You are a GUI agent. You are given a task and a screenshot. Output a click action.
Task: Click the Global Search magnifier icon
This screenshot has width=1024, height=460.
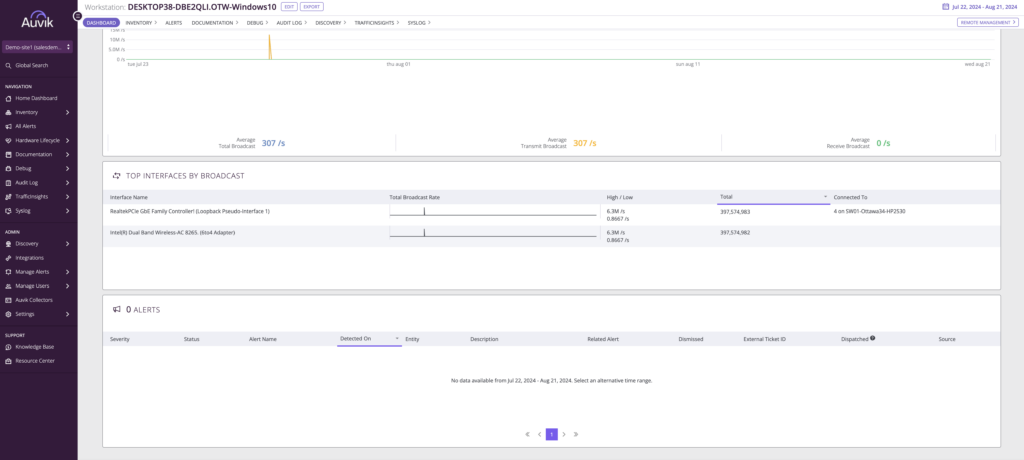coord(8,65)
